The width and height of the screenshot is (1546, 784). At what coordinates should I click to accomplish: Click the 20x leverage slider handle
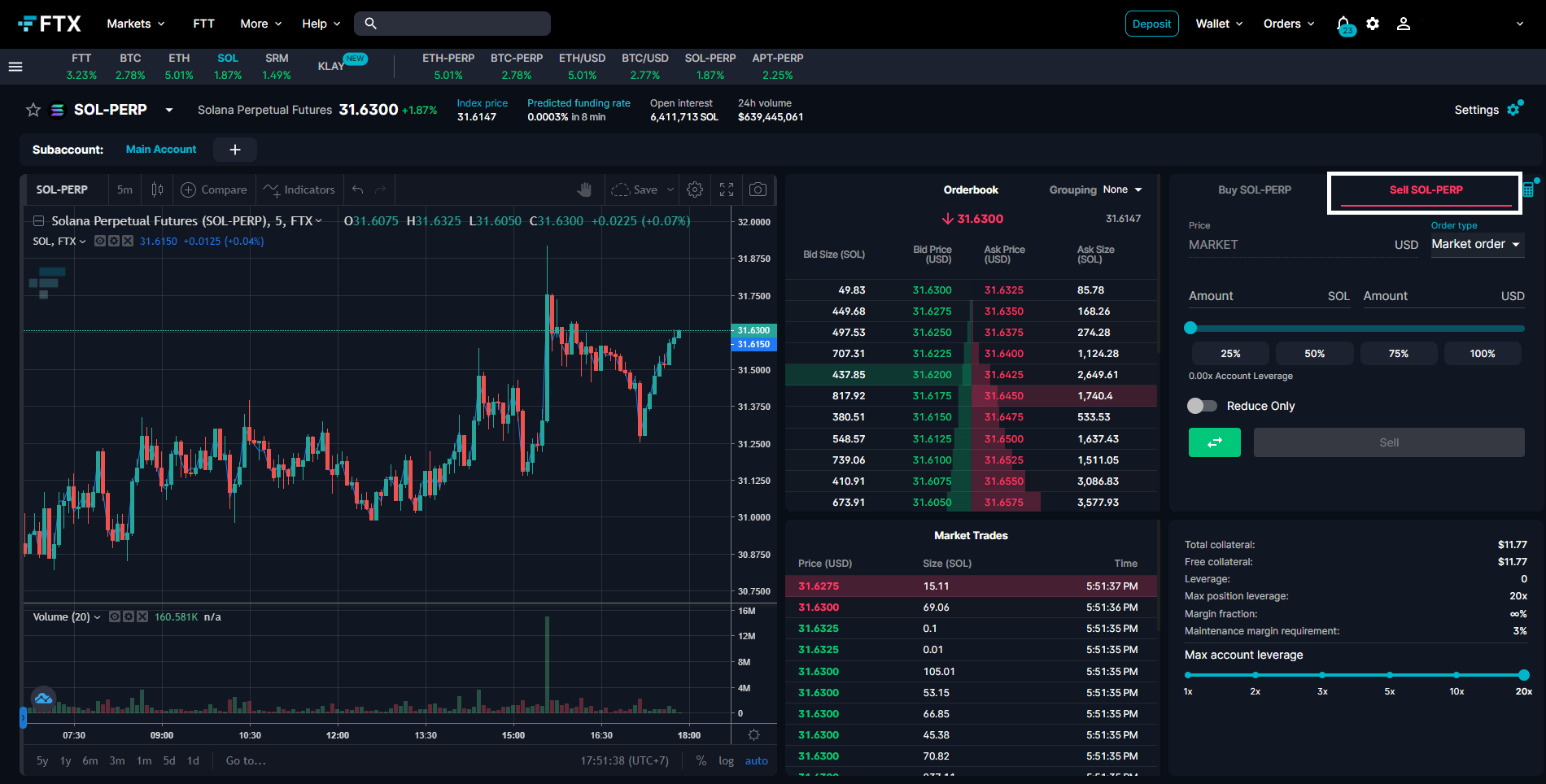click(1524, 675)
